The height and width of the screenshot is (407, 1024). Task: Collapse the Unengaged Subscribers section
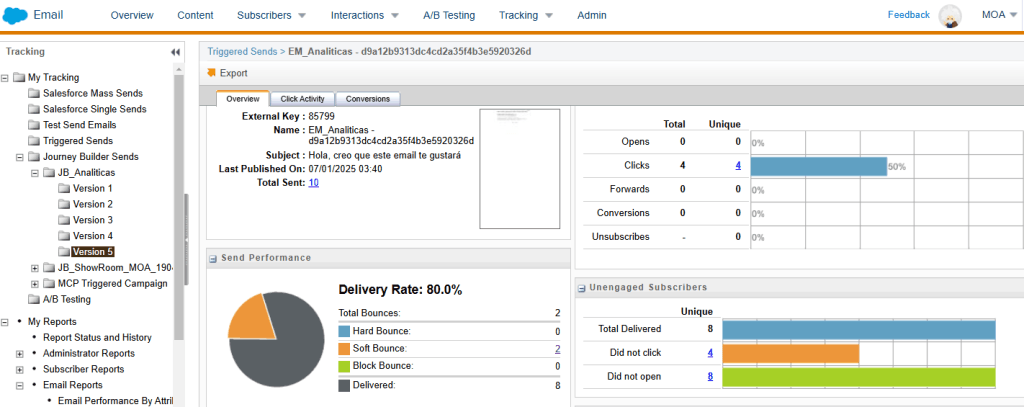tap(582, 287)
